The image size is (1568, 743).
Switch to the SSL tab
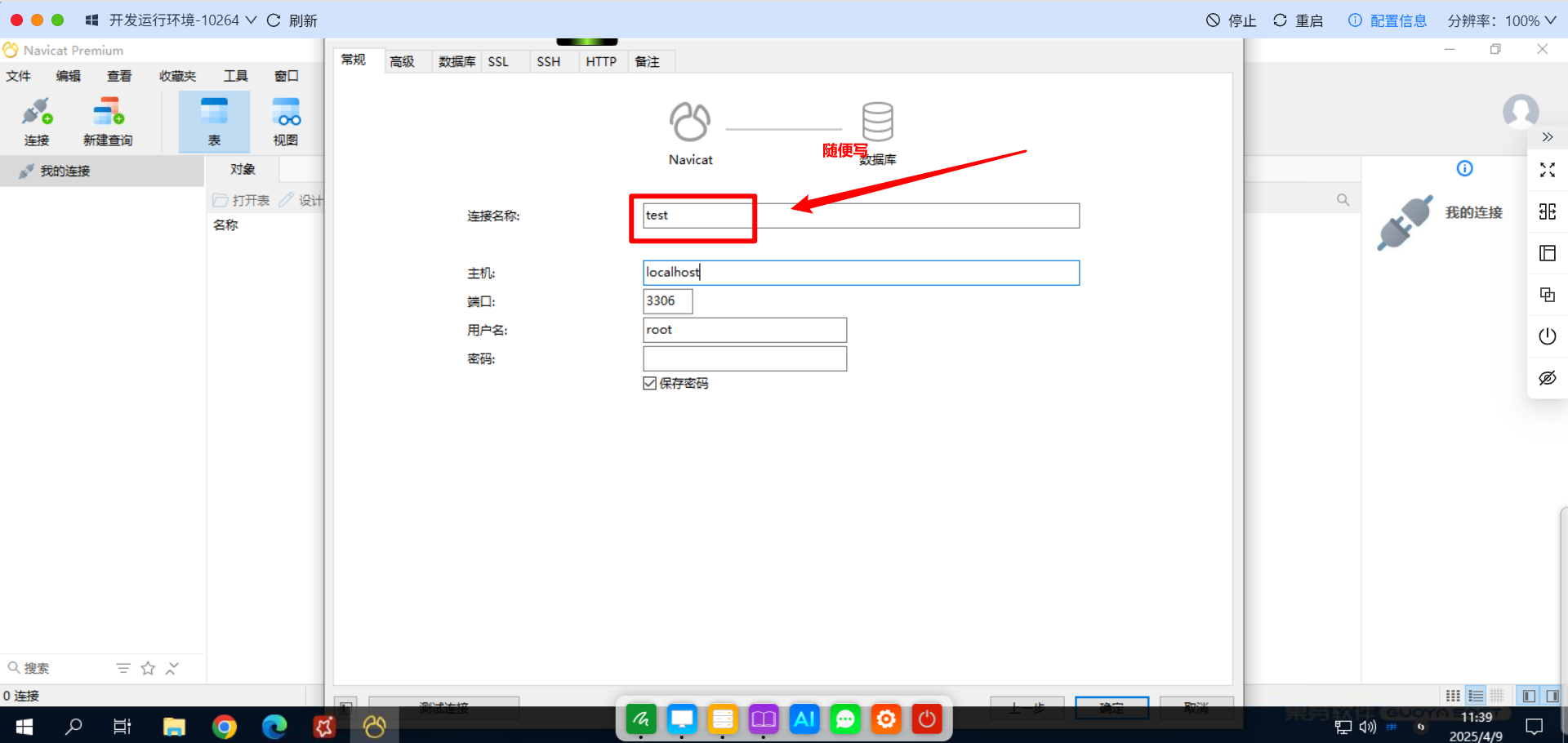click(x=498, y=61)
